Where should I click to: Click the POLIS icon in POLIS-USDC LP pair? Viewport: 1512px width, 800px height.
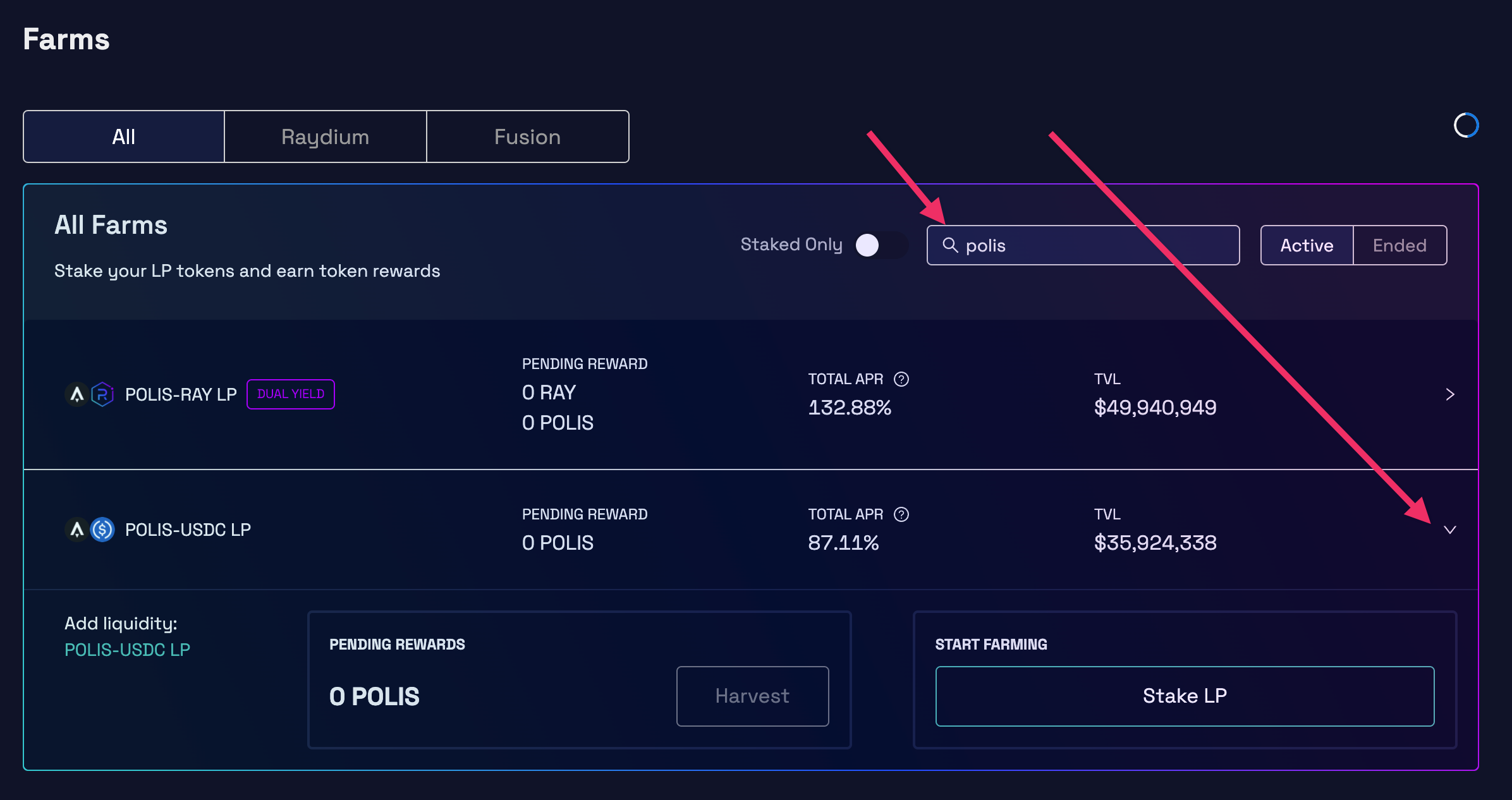[76, 530]
